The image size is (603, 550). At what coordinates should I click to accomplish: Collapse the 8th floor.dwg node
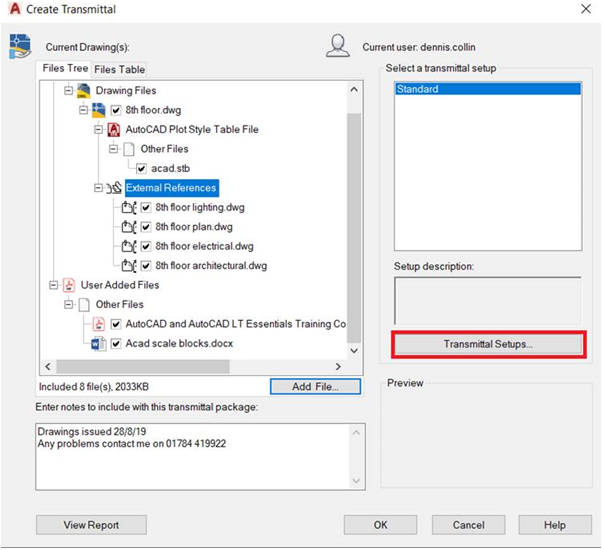(83, 110)
